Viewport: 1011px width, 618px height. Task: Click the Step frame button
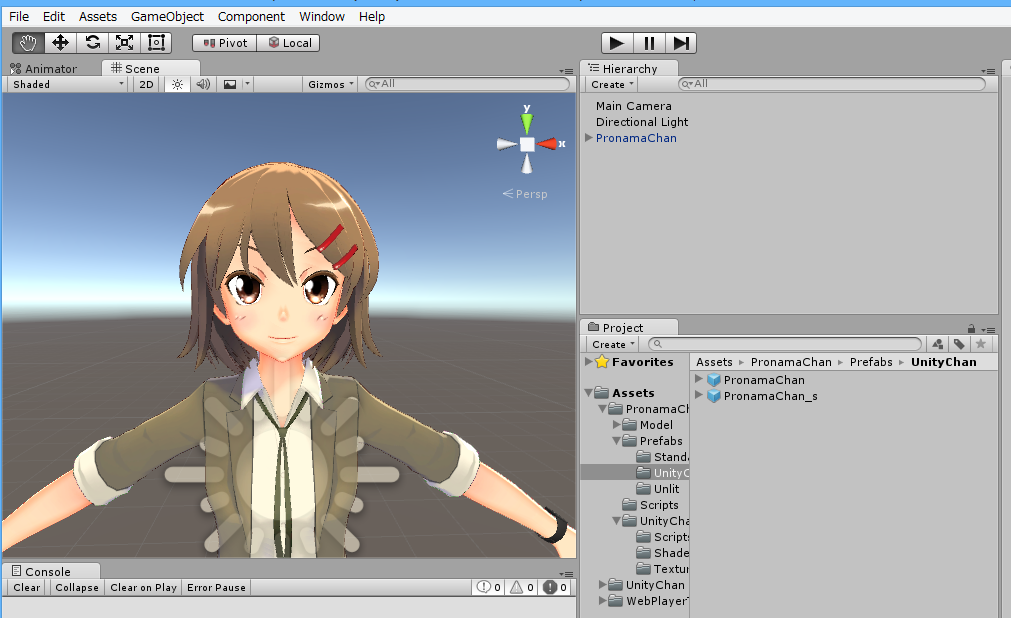click(x=681, y=43)
